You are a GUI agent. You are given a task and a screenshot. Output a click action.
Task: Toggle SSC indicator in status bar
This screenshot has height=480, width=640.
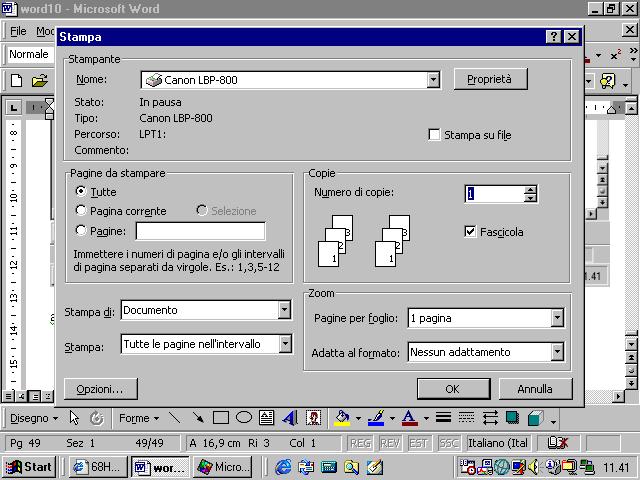coord(448,443)
